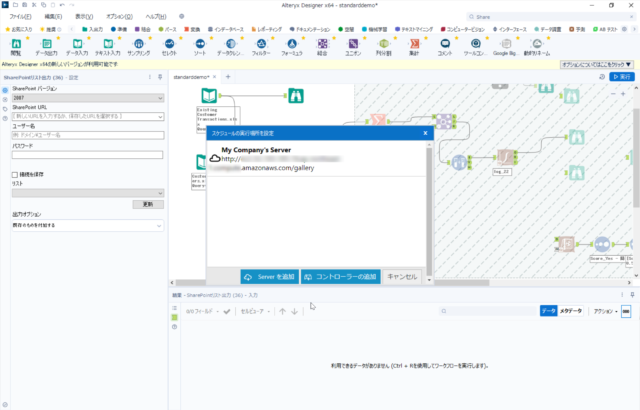Select the ユニオン union tool icon
The width and height of the screenshot is (640, 410).
tap(353, 44)
